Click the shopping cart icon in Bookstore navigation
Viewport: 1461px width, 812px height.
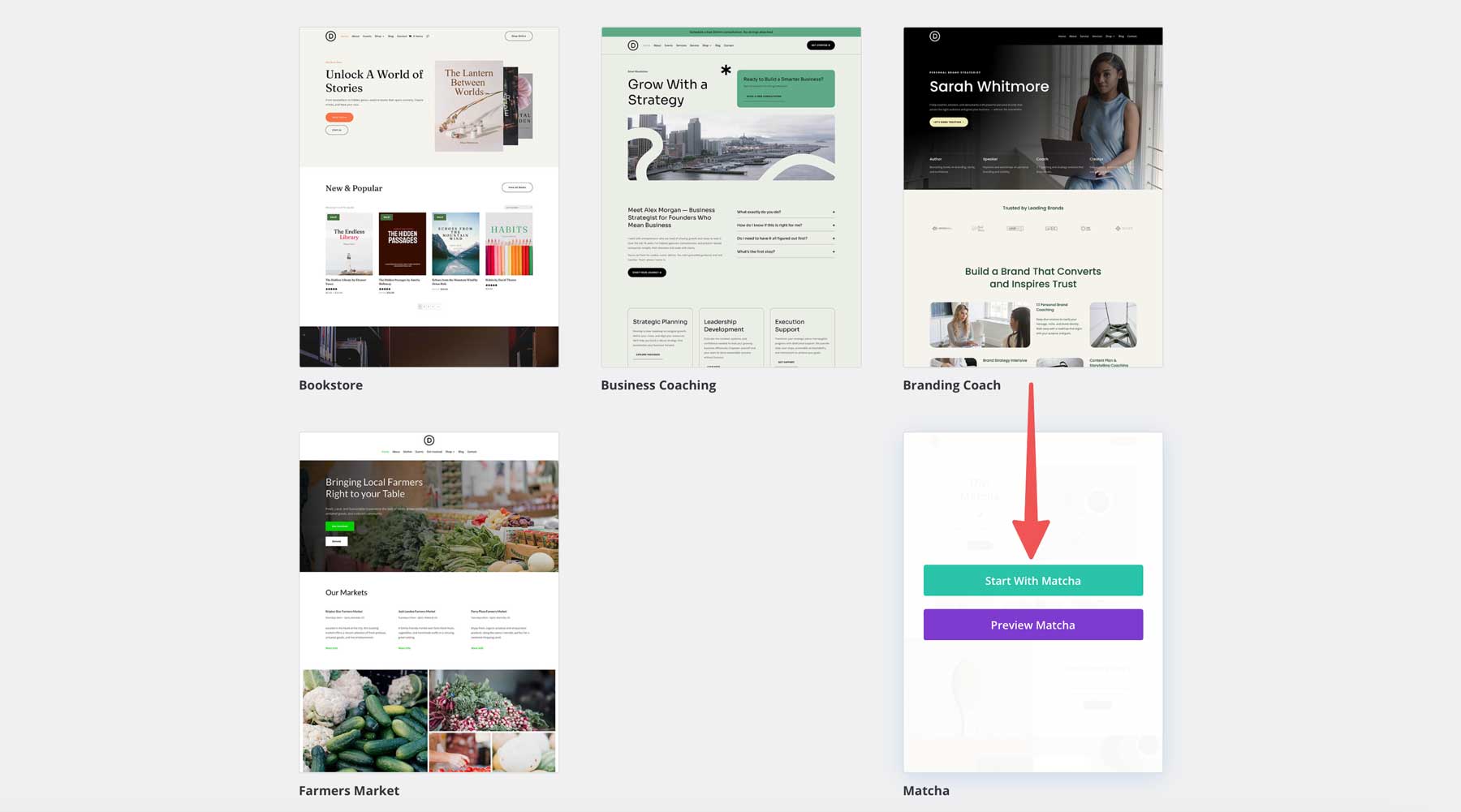pos(411,36)
